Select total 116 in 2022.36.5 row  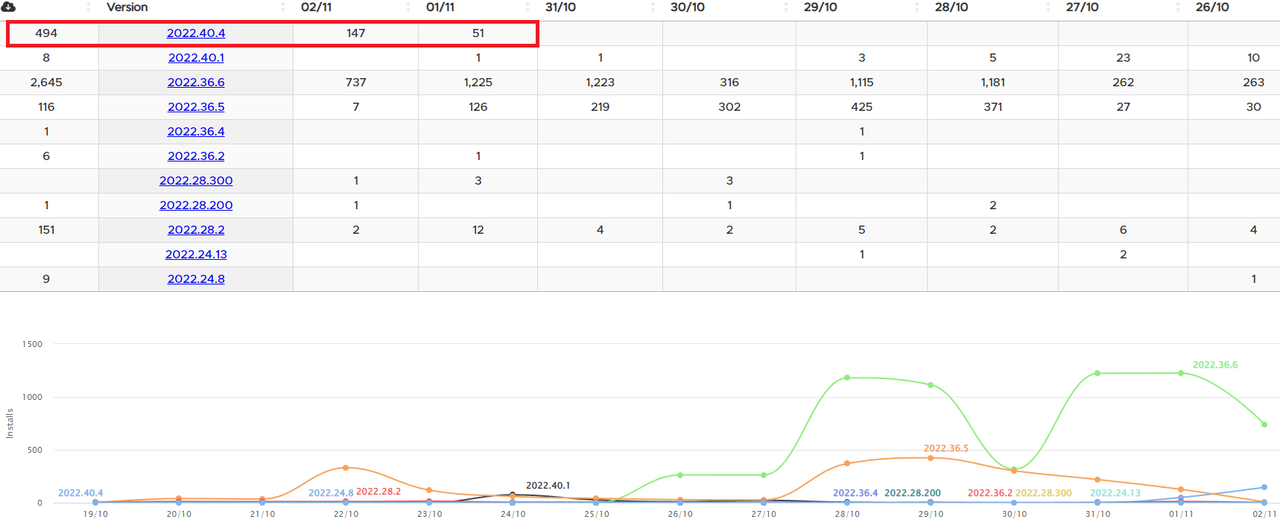point(46,107)
